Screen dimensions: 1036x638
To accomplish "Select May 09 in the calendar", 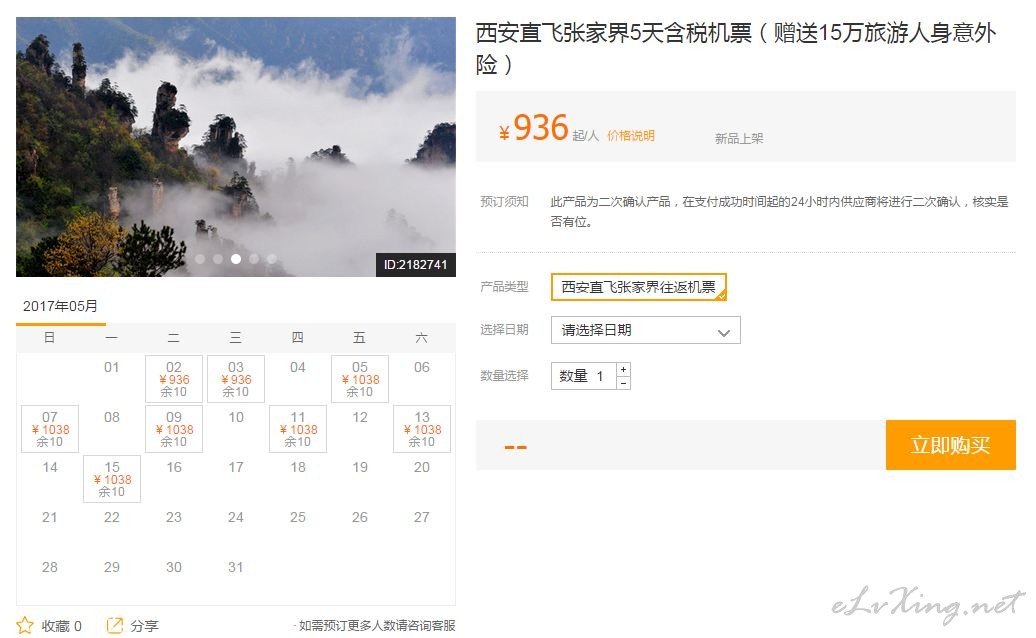I will tap(174, 429).
